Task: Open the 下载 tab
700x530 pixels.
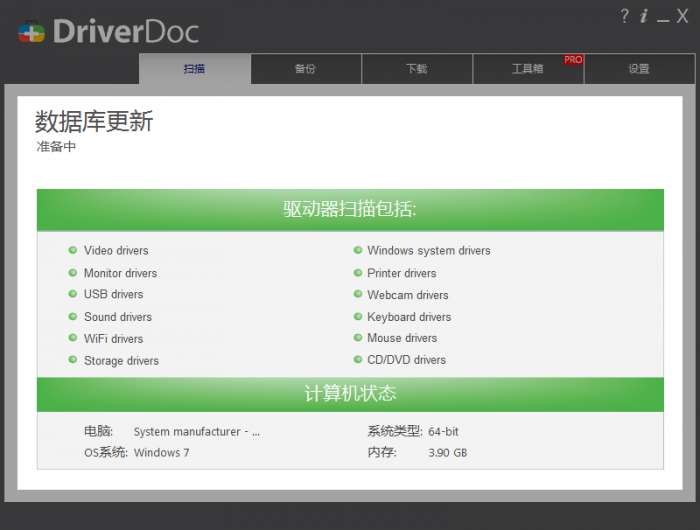Action: tap(417, 69)
